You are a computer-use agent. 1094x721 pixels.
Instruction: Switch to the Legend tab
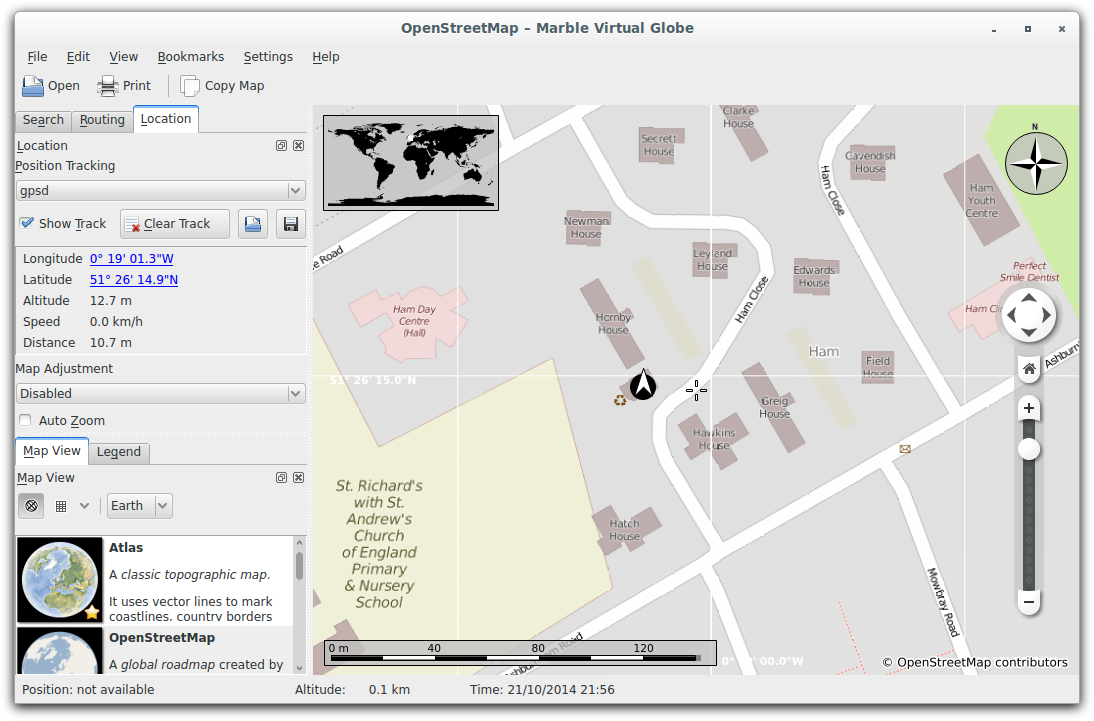(x=119, y=452)
